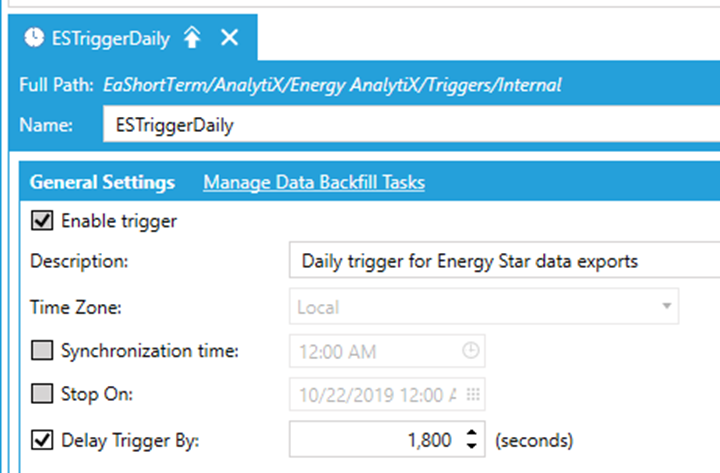Image resolution: width=720 pixels, height=473 pixels.
Task: Click the Delay Trigger By value 1,800
Action: click(x=429, y=440)
